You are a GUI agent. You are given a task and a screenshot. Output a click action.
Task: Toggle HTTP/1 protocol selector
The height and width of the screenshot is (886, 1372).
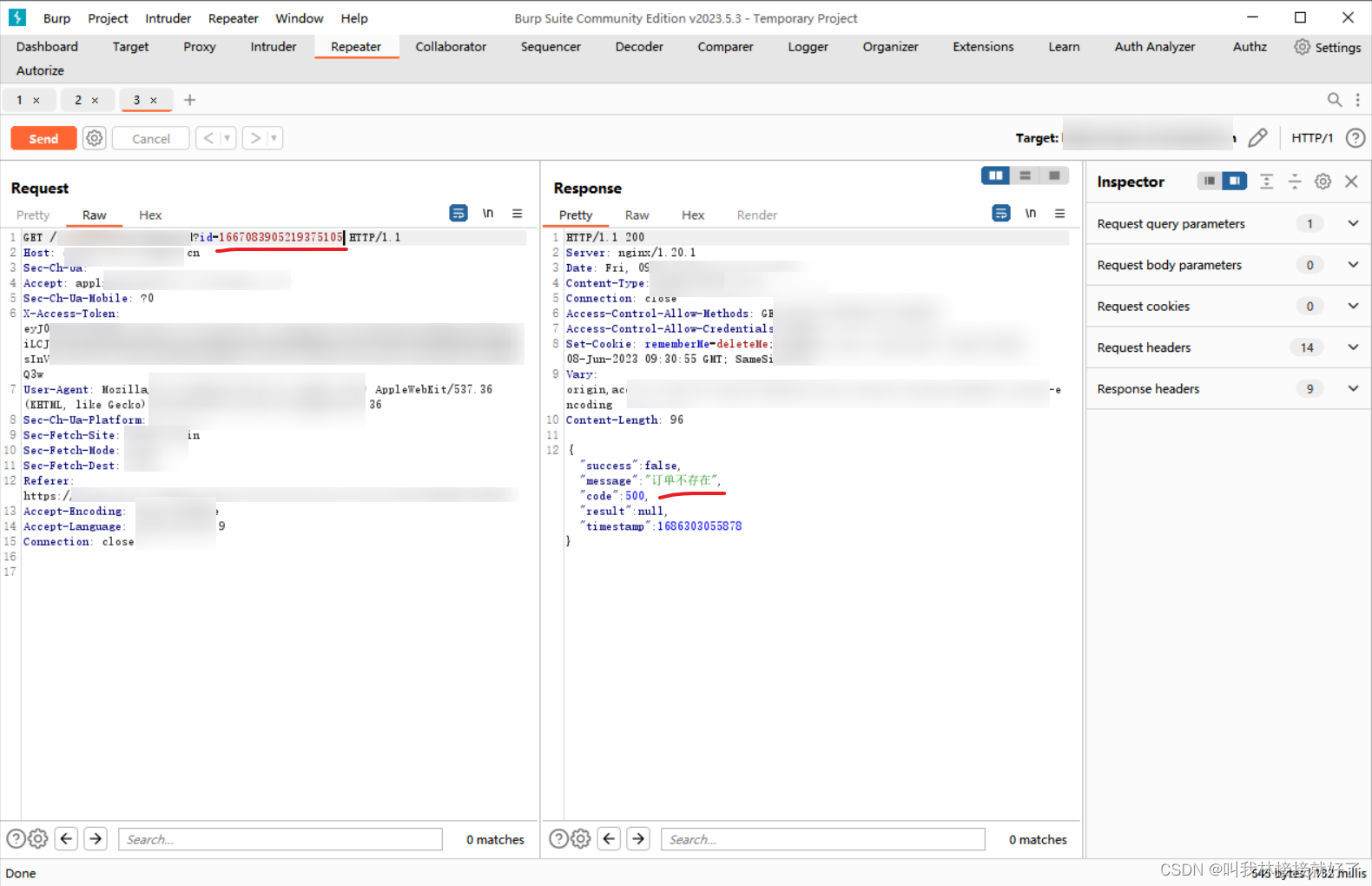click(x=1312, y=138)
